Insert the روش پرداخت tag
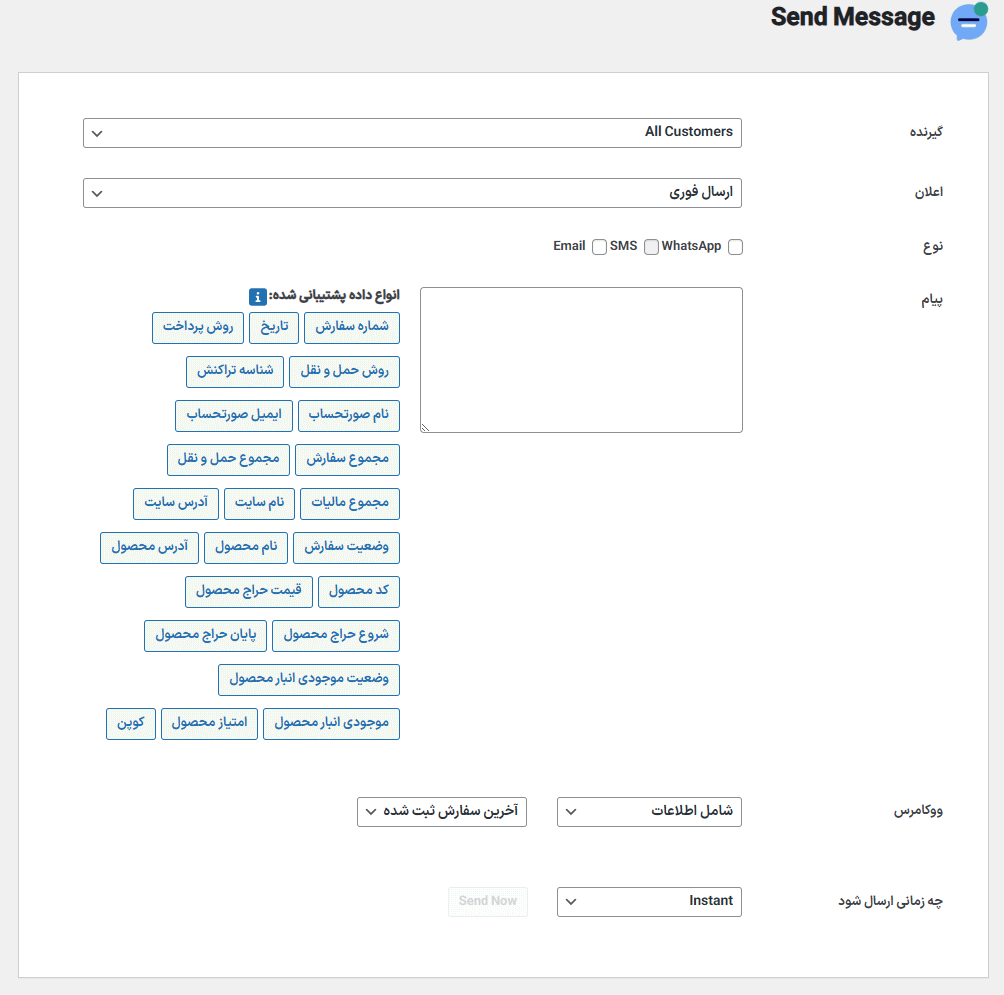The height and width of the screenshot is (995, 1004). click(198, 328)
